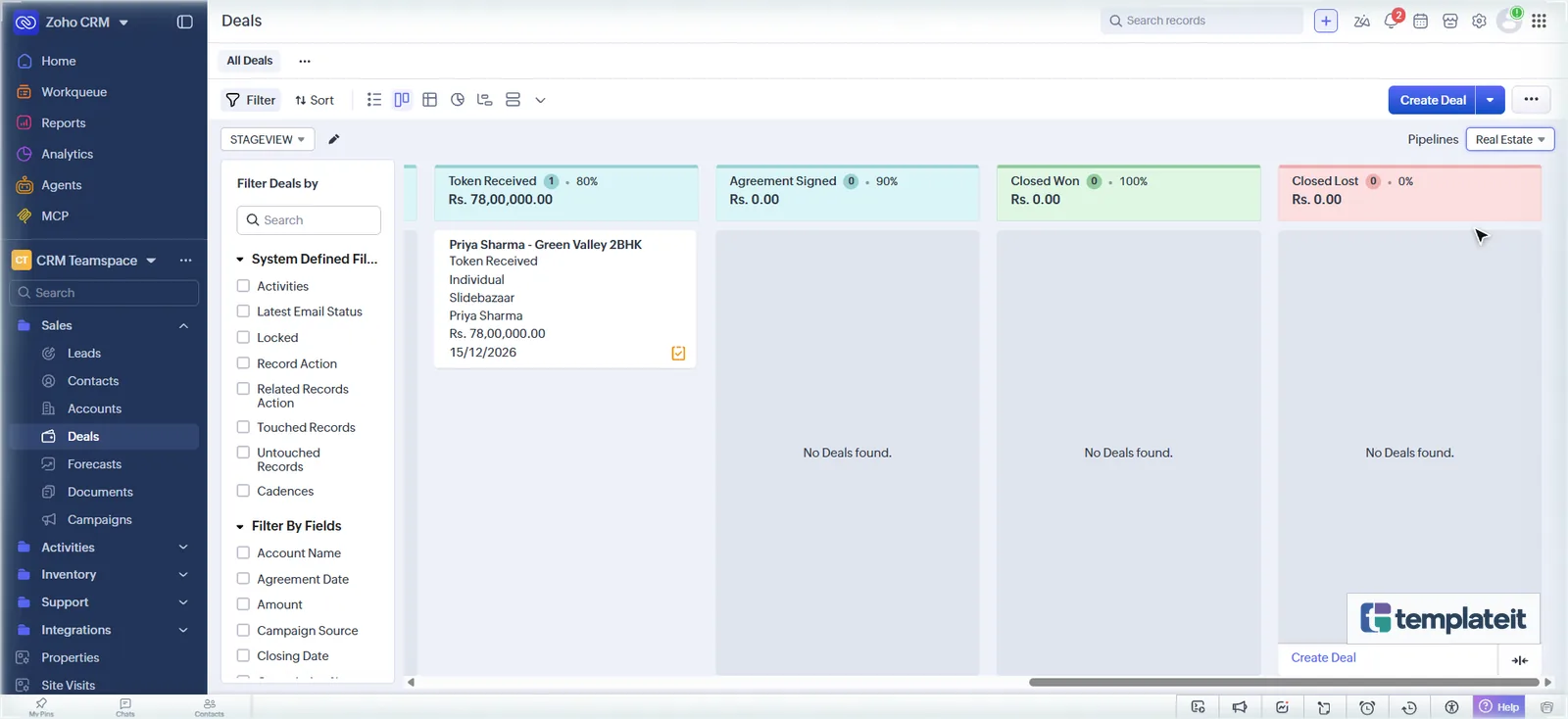This screenshot has height=719, width=1568.
Task: Click the Create Deal button
Action: 1433,100
